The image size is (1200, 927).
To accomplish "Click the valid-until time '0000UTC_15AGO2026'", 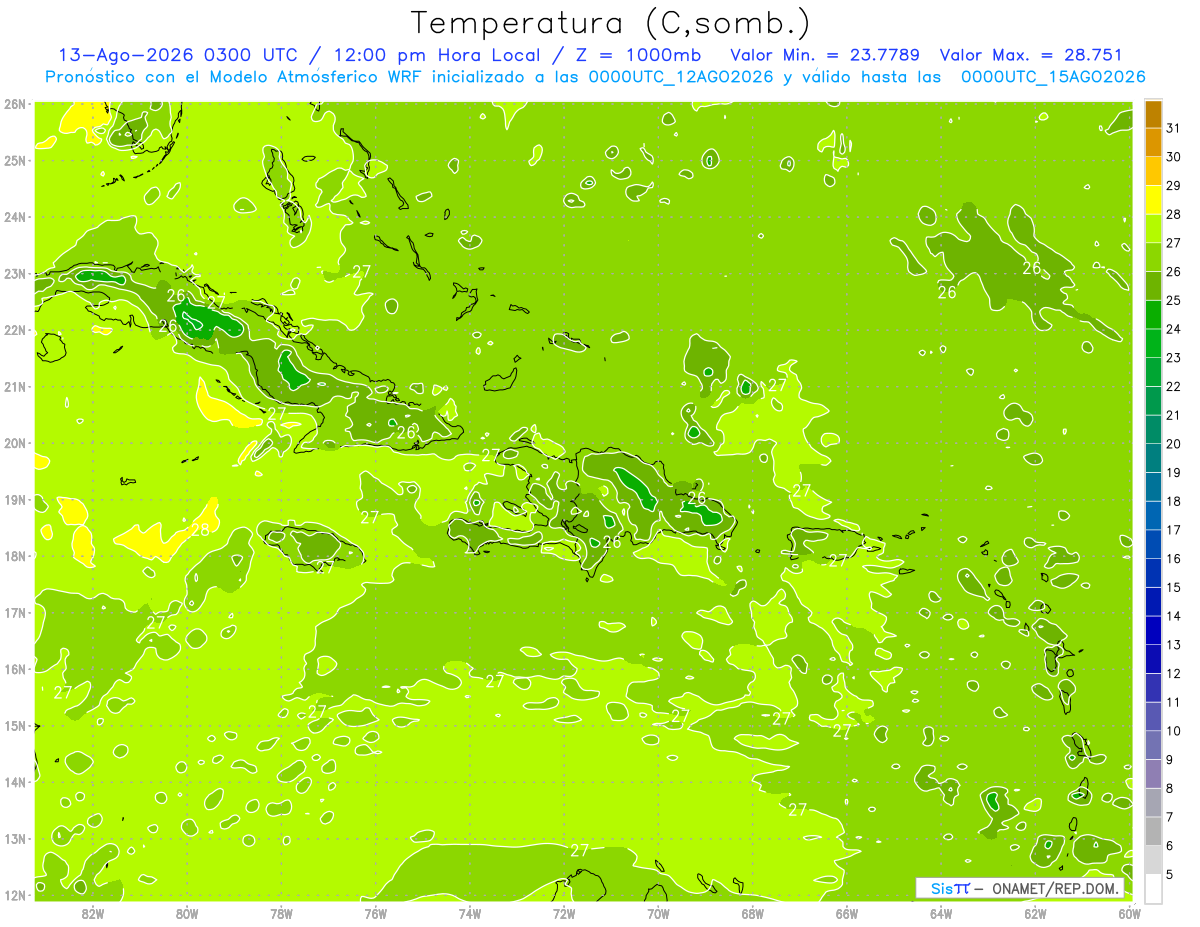I will (x=1052, y=77).
